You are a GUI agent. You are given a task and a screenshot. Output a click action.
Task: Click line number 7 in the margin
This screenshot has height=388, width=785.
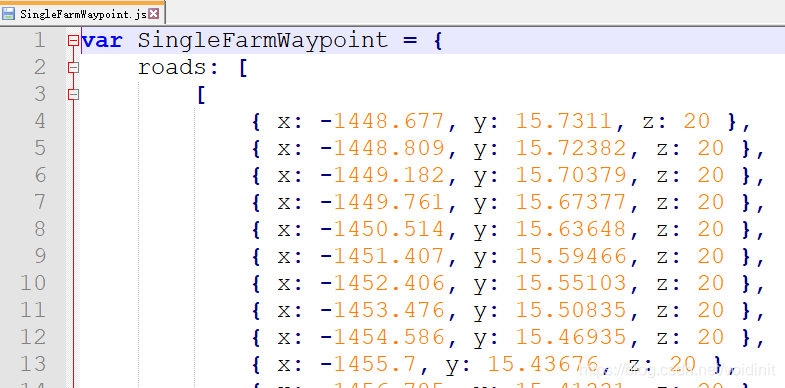(x=40, y=203)
